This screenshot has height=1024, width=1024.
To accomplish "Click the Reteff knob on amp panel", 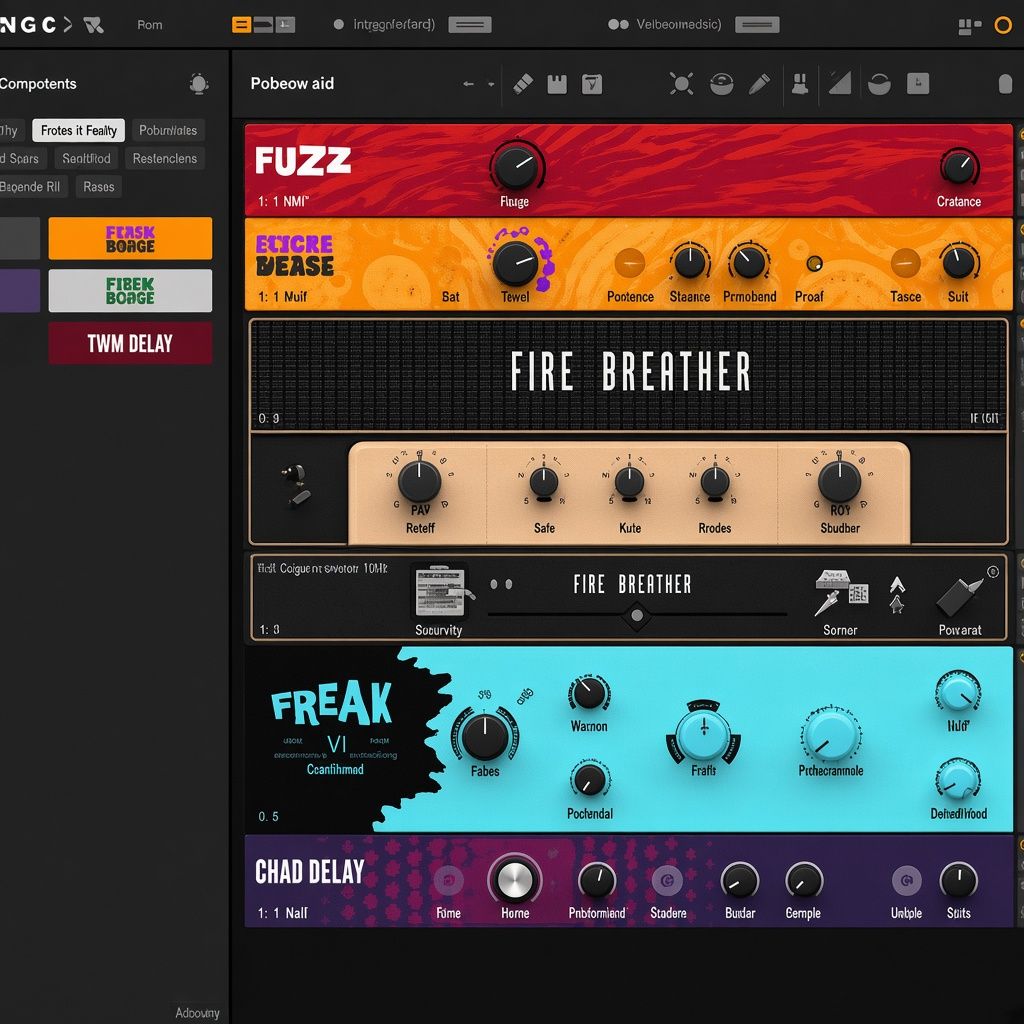I will 419,481.
